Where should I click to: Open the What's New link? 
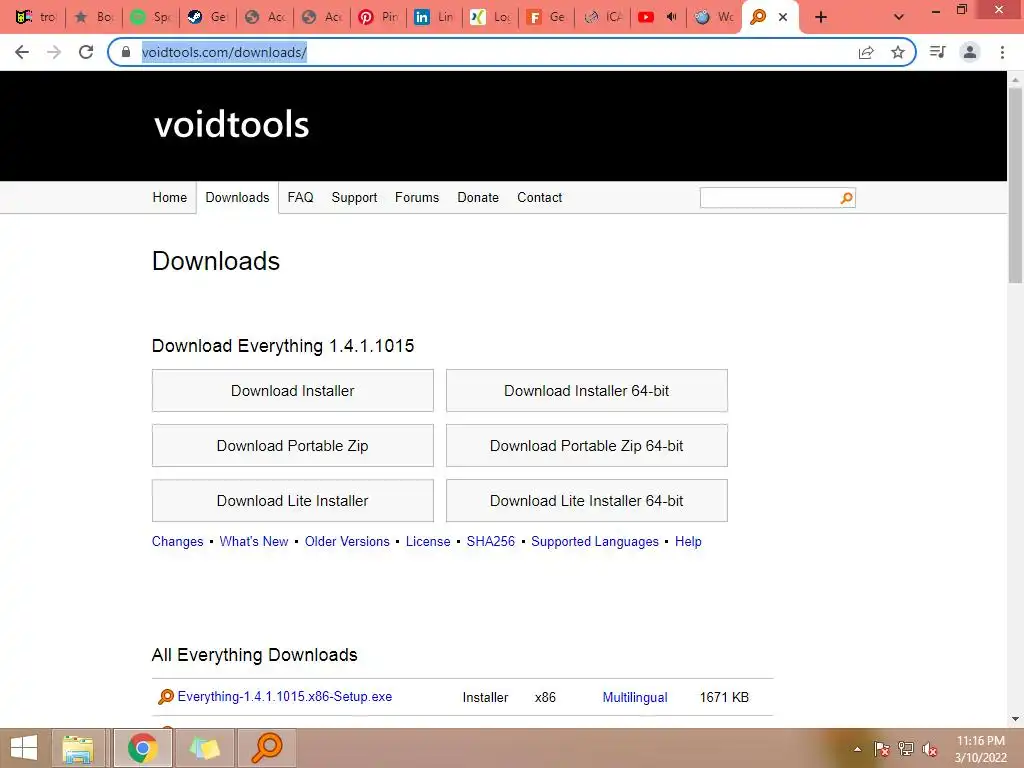coord(254,541)
